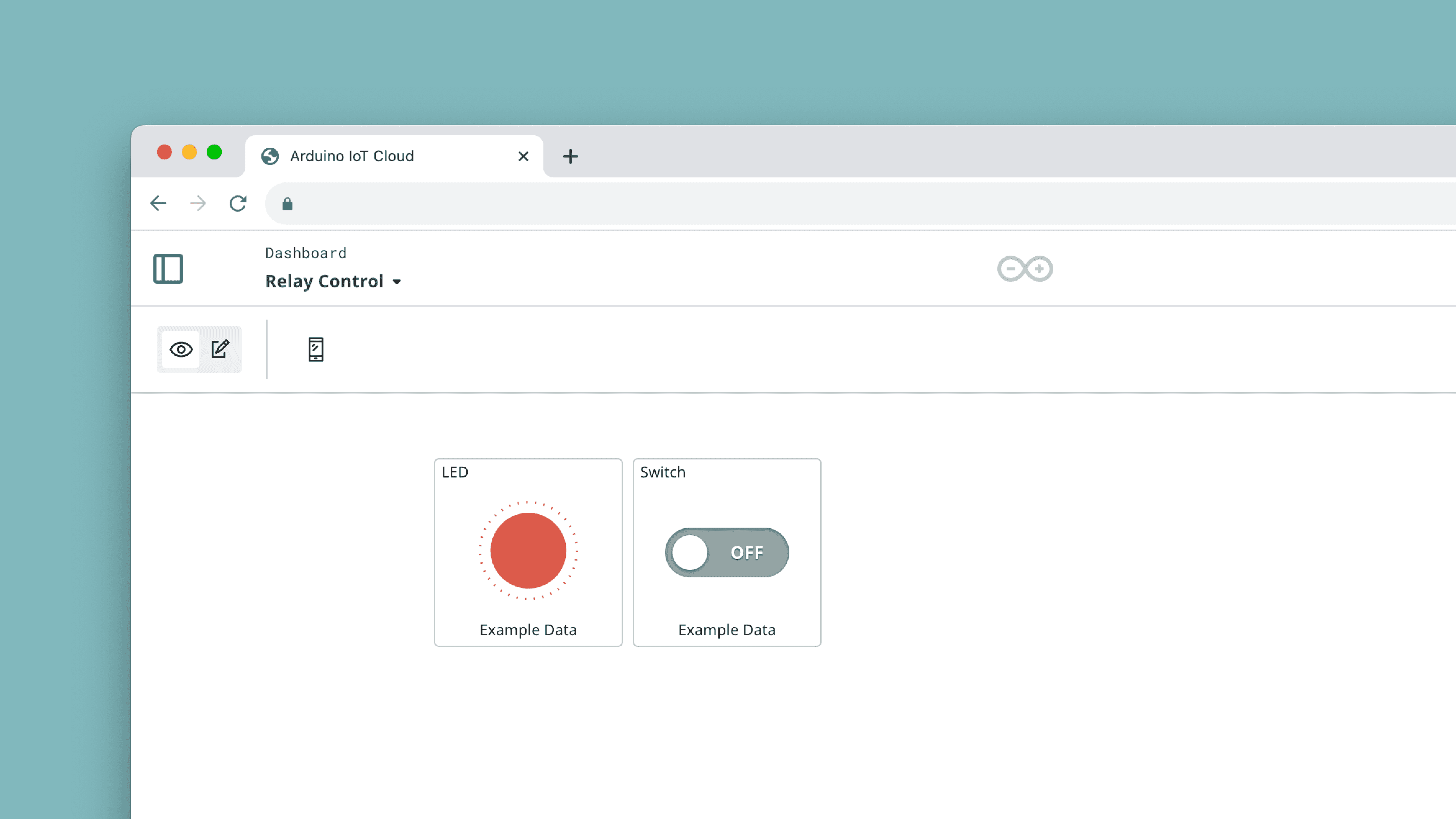Image resolution: width=1456 pixels, height=819 pixels.
Task: Click the Dashboard breadcrumb label
Action: (x=306, y=253)
